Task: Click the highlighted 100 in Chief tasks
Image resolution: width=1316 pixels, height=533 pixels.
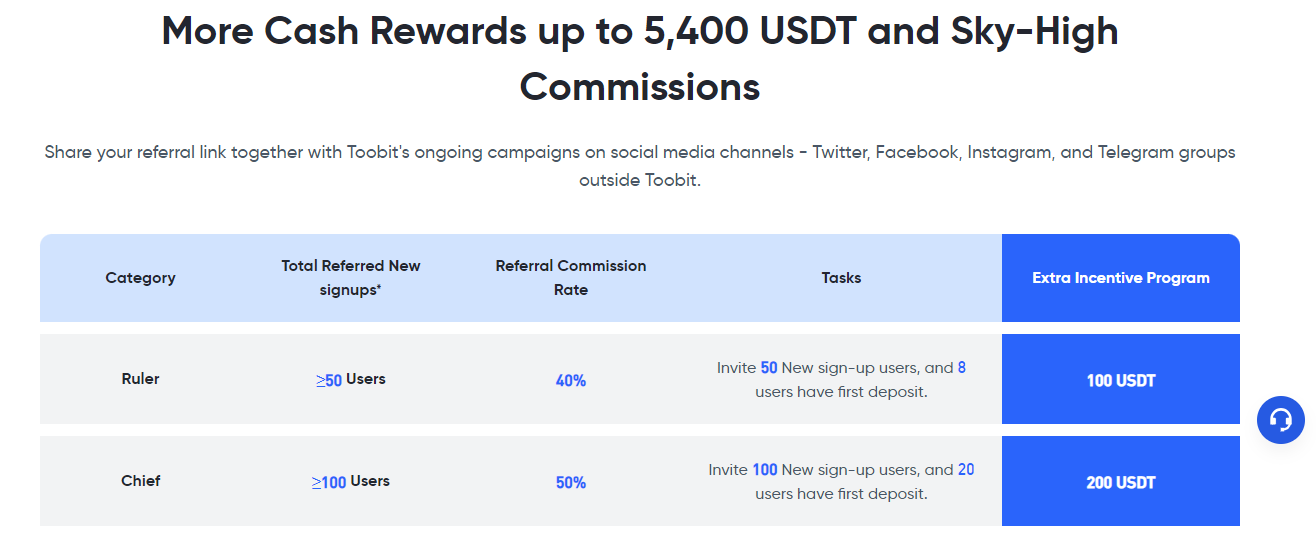Action: [x=765, y=470]
